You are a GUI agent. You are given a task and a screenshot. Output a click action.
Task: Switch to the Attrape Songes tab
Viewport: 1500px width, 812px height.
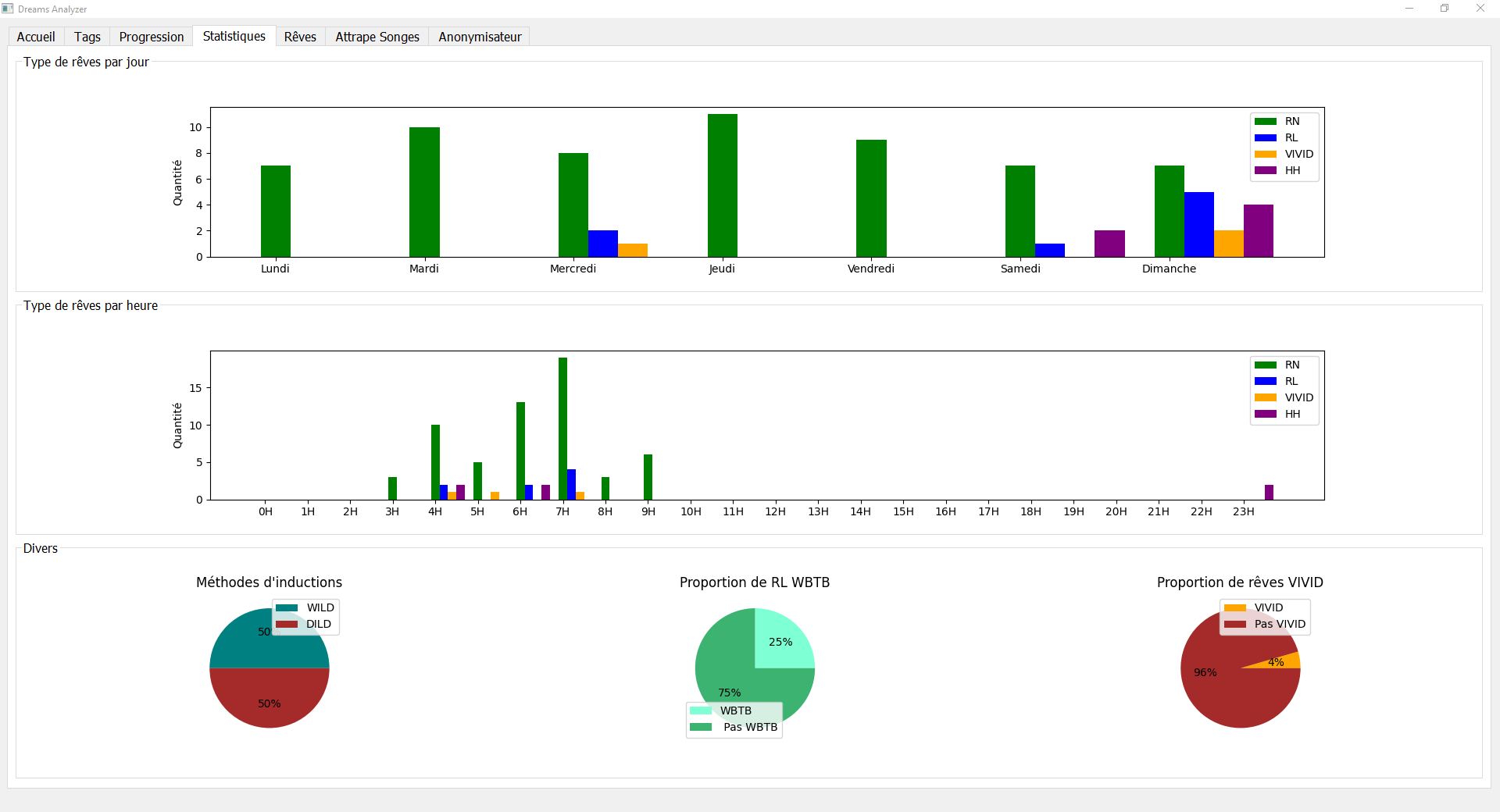click(x=377, y=37)
